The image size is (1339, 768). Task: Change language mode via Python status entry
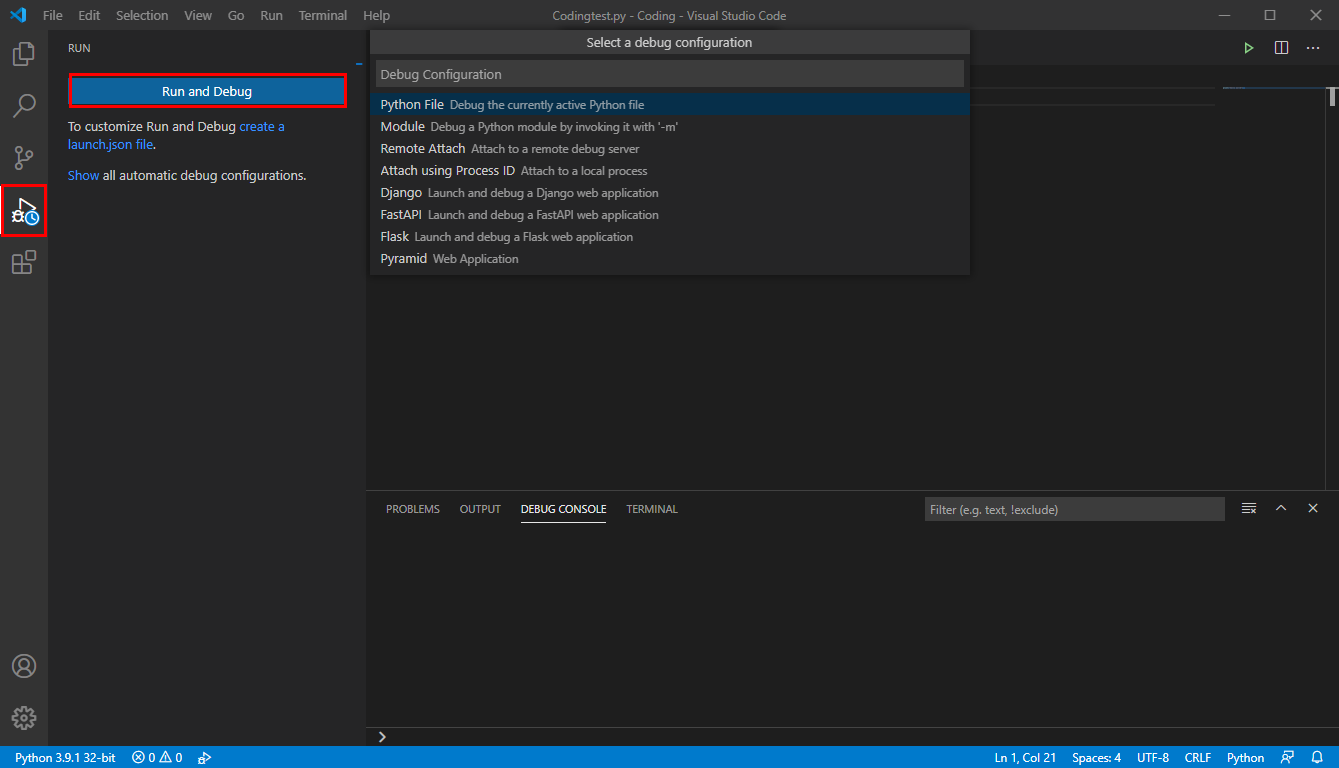(x=1246, y=758)
